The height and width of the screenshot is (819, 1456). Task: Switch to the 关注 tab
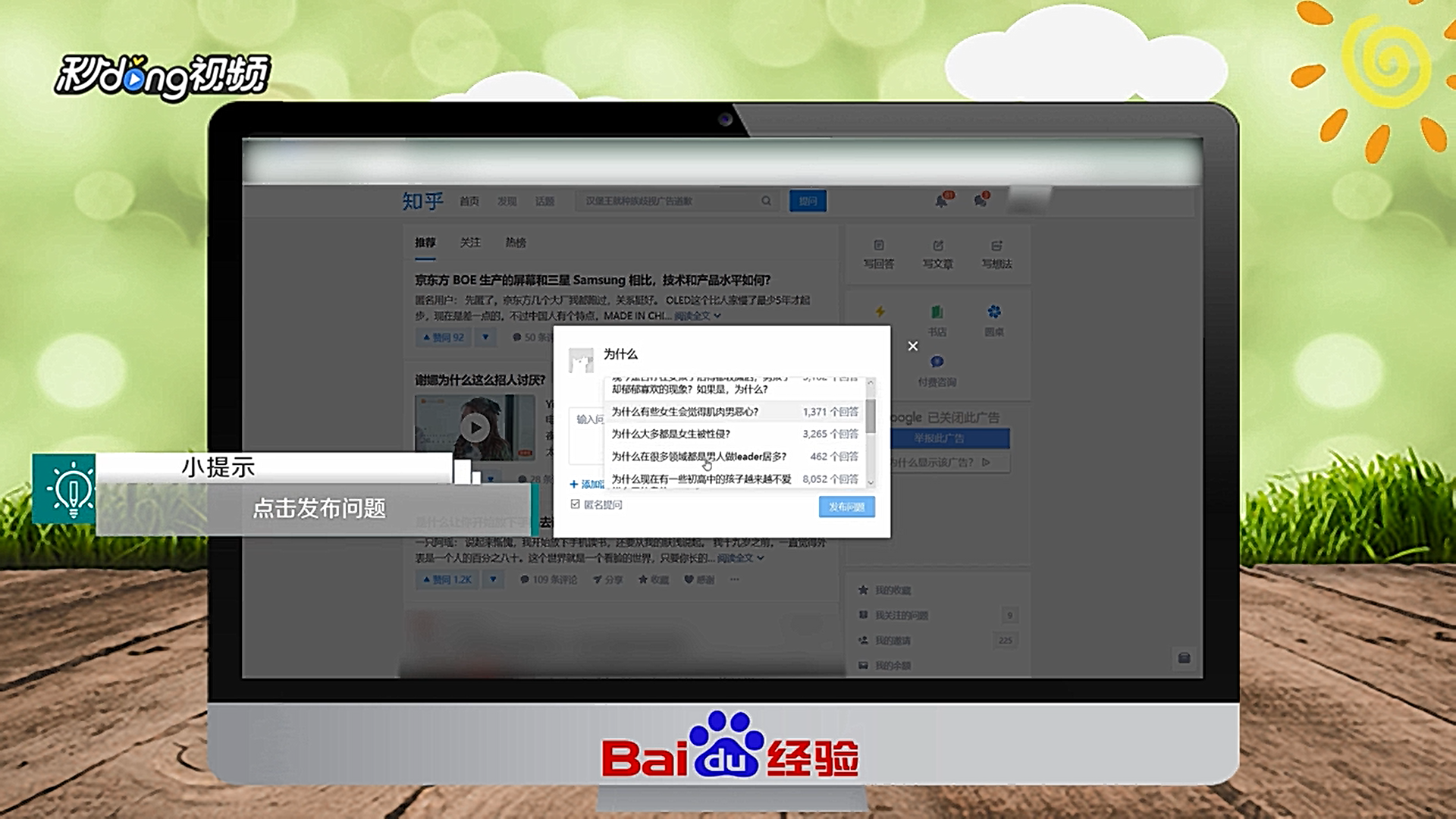pyautogui.click(x=470, y=243)
